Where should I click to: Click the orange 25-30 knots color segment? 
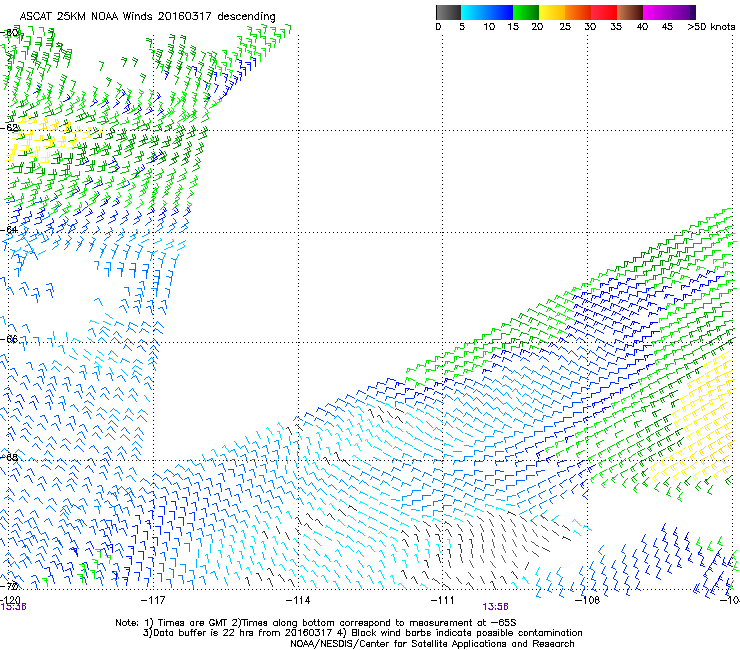(578, 12)
